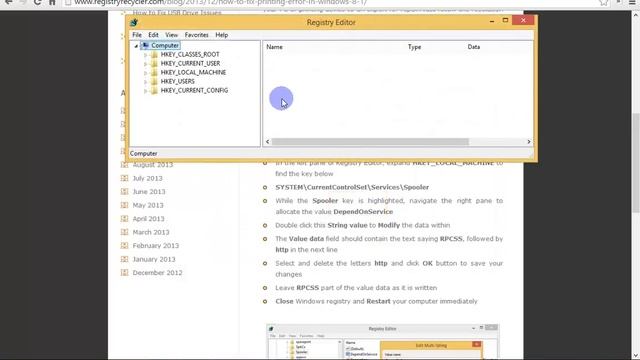
Task: Open the August 2013 archive link
Action: coord(153,165)
